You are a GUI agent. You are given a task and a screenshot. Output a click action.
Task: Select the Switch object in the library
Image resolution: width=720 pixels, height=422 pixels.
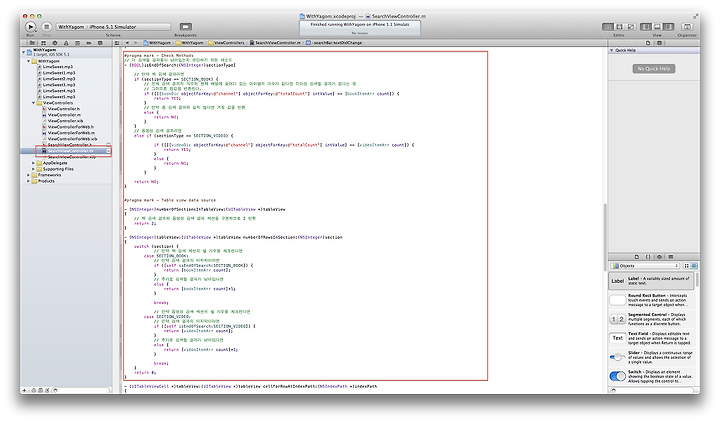pyautogui.click(x=652, y=376)
